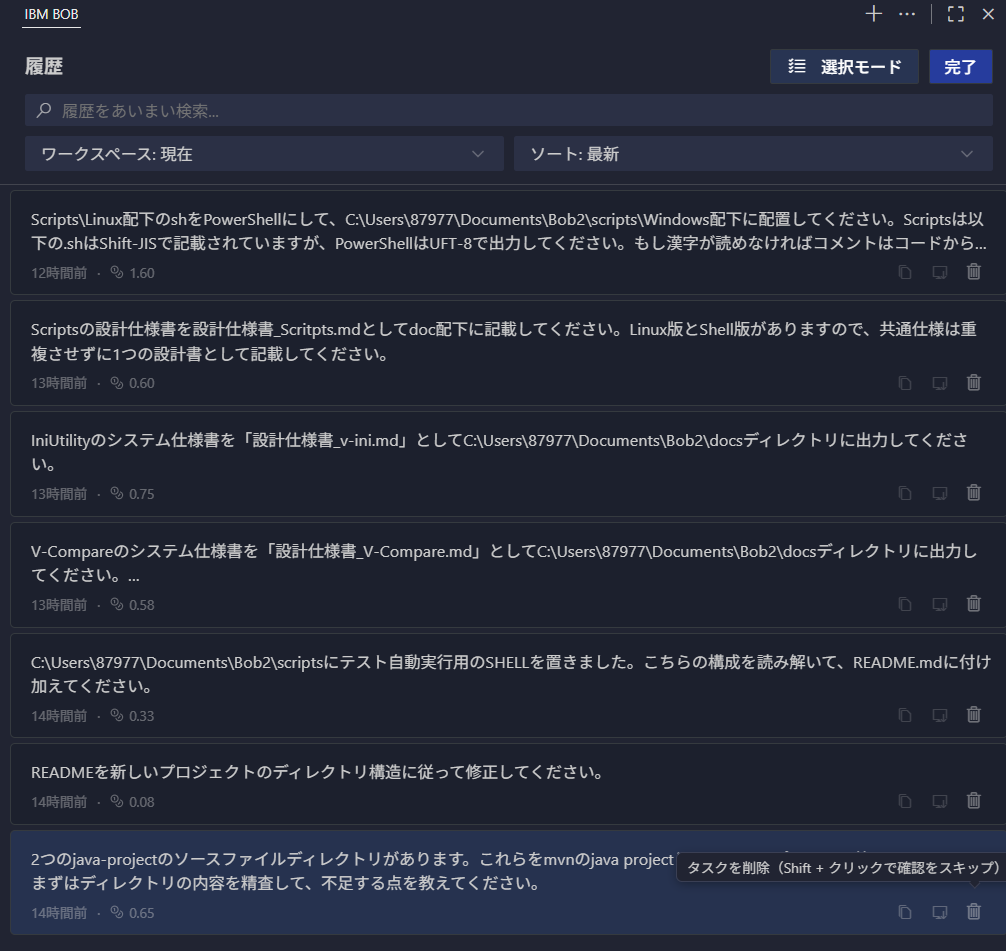Viewport: 1006px width, 951px height.
Task: Focus the 履歴をあいまい検索 search field
Action: click(509, 110)
